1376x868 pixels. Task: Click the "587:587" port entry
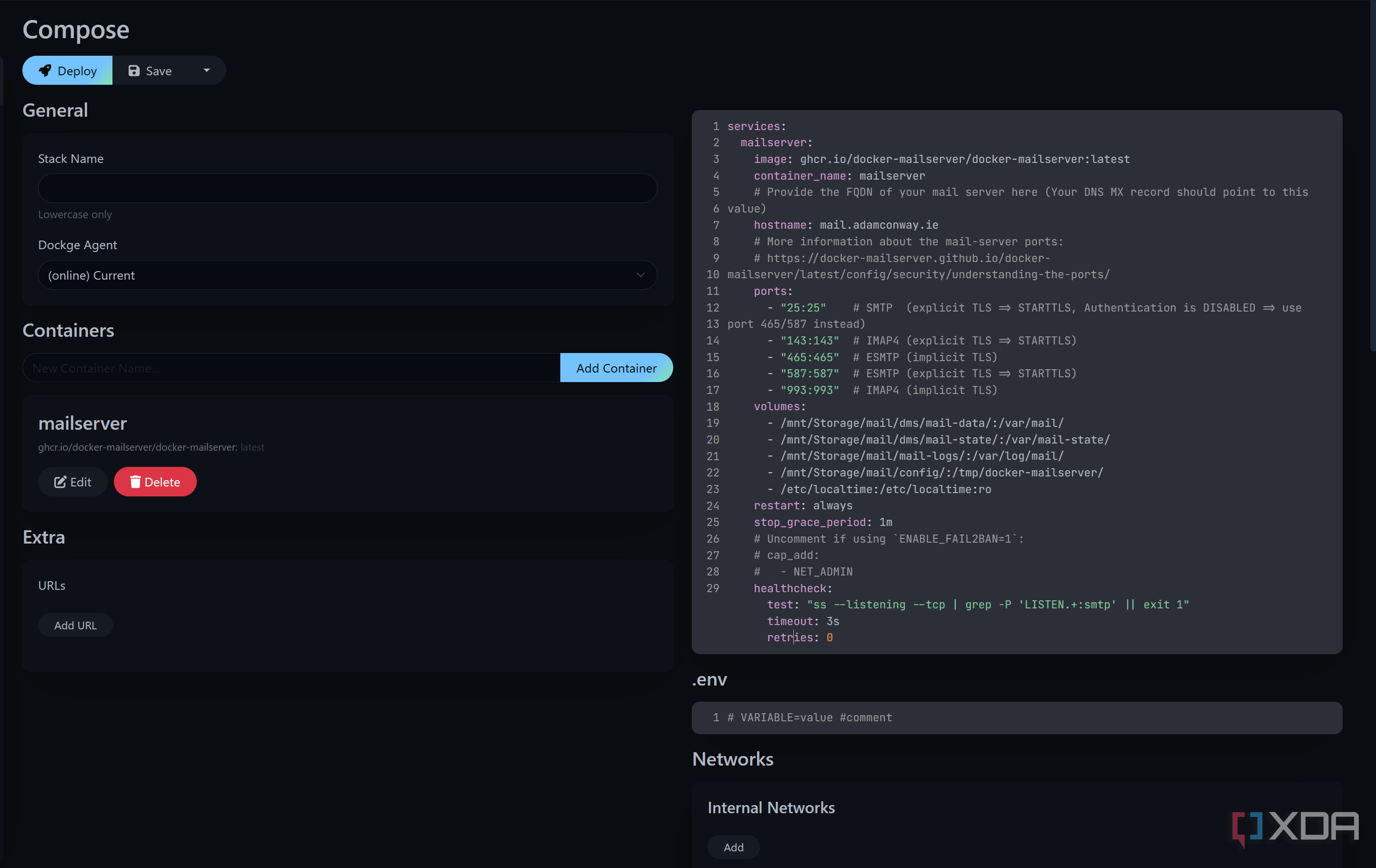coord(809,373)
